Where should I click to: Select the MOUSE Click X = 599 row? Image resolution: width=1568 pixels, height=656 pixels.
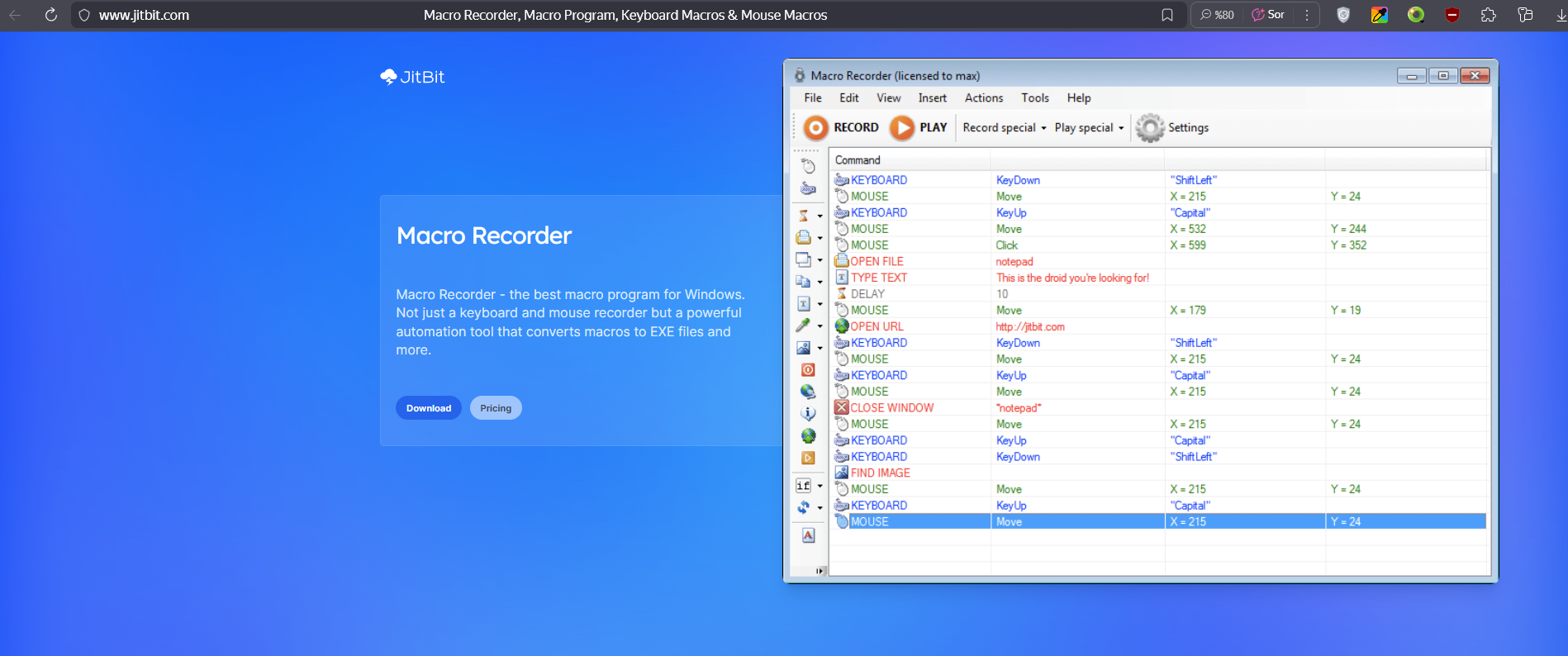(x=1157, y=245)
